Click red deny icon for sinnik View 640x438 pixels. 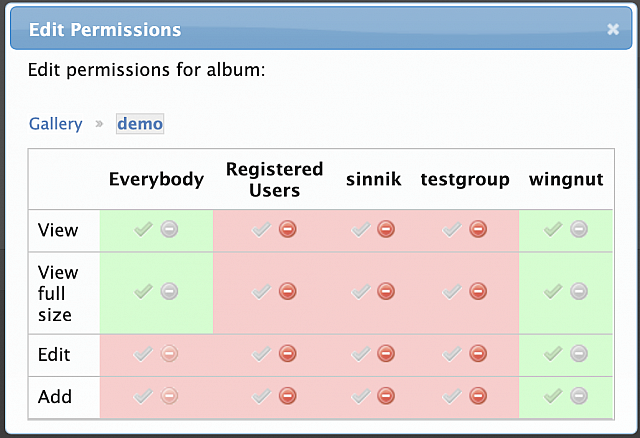coord(386,229)
